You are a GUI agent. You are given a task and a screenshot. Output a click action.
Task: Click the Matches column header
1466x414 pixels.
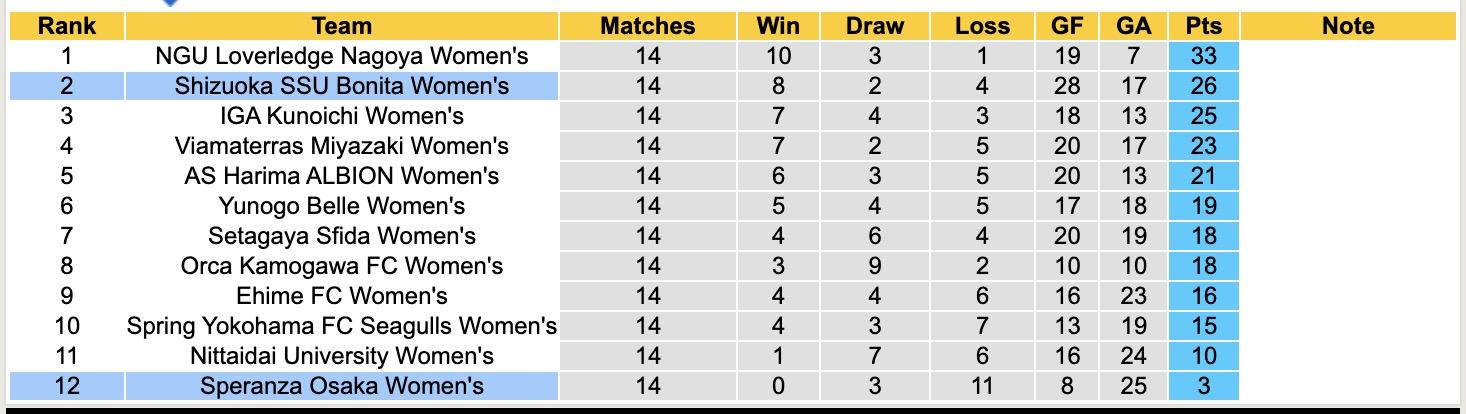click(647, 27)
